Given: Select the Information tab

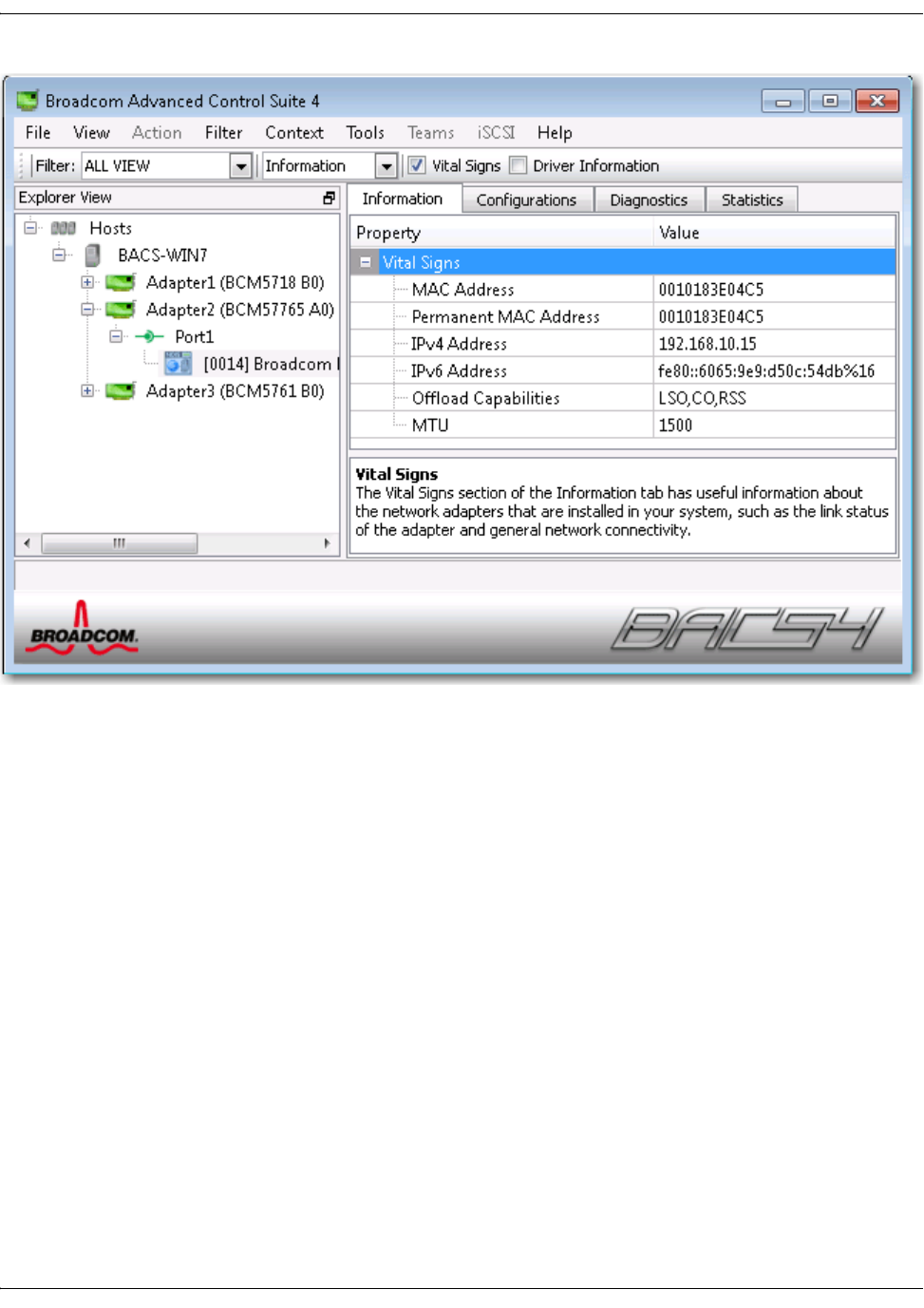Looking at the screenshot, I should [x=403, y=199].
